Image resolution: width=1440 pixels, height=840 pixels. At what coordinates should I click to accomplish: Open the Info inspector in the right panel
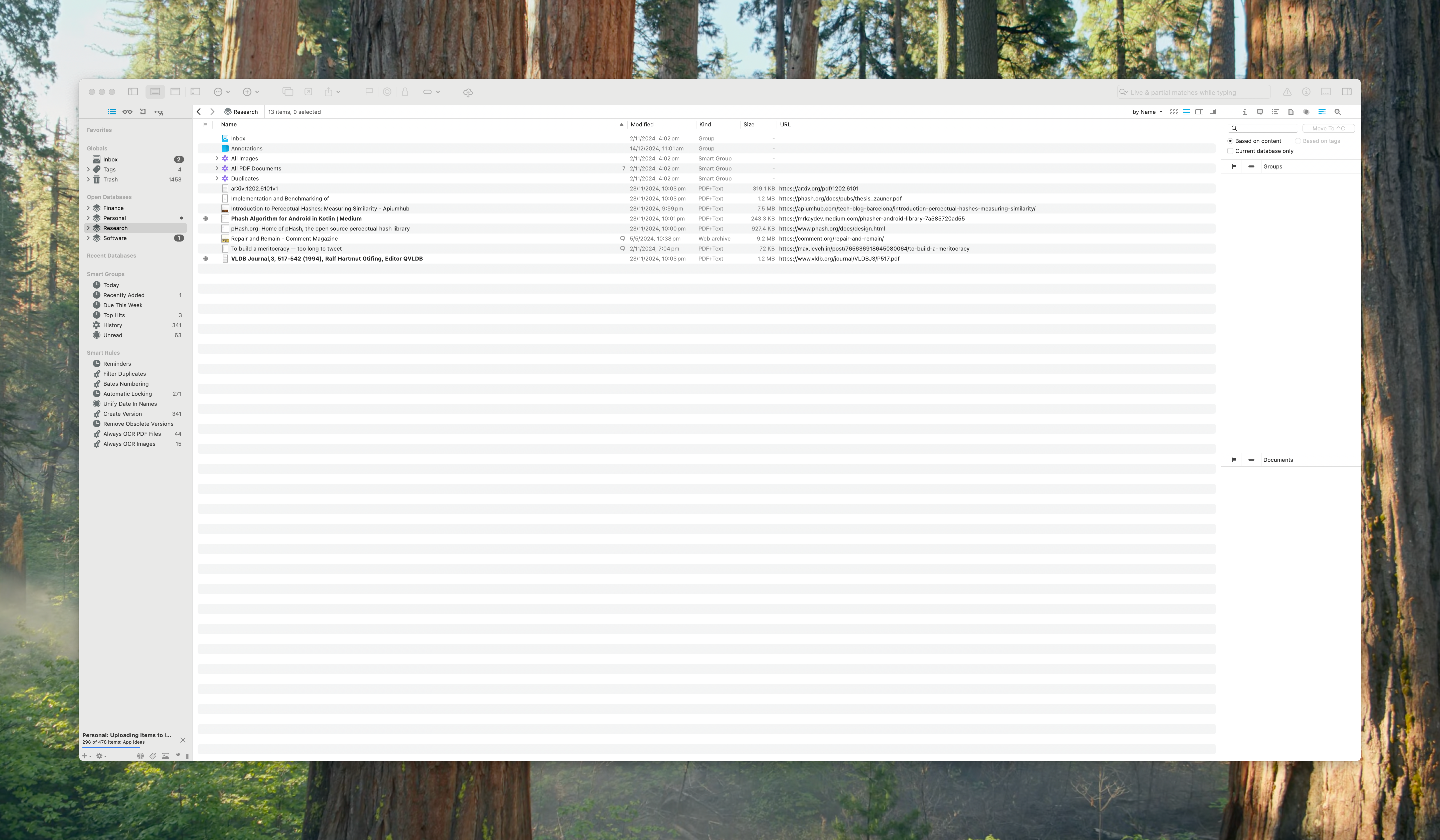(1245, 112)
